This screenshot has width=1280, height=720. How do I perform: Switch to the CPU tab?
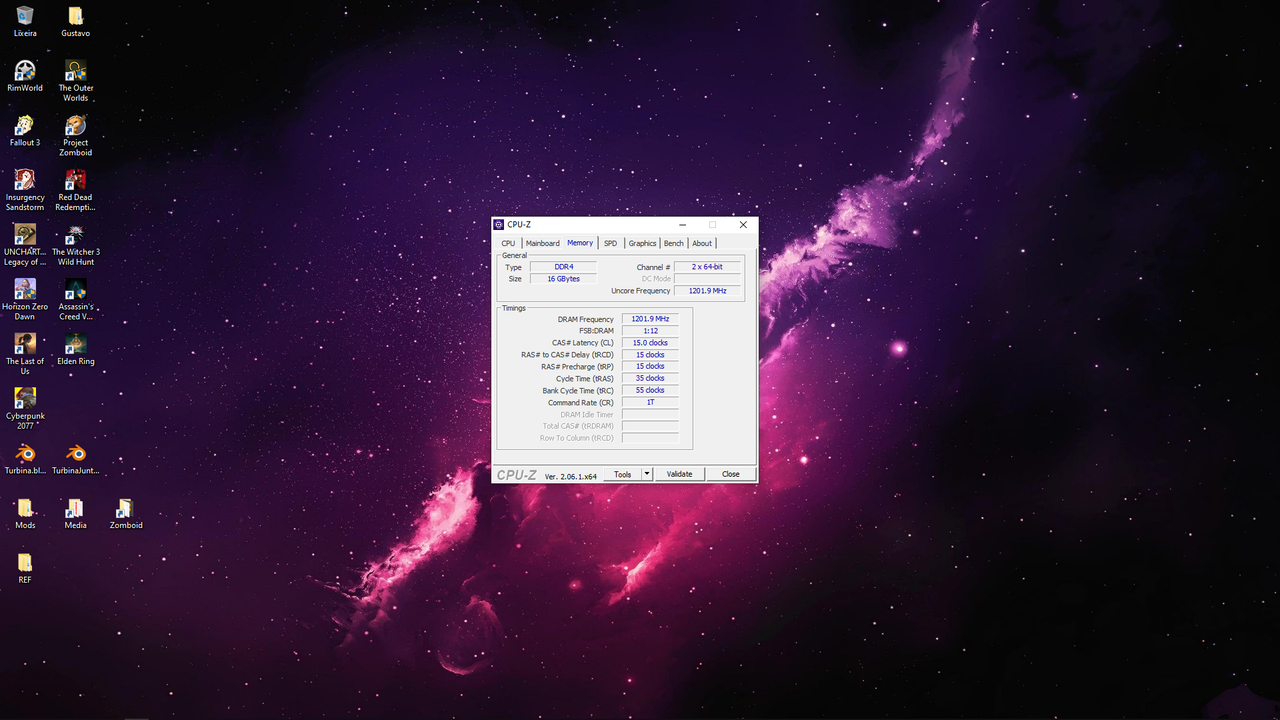tap(508, 242)
